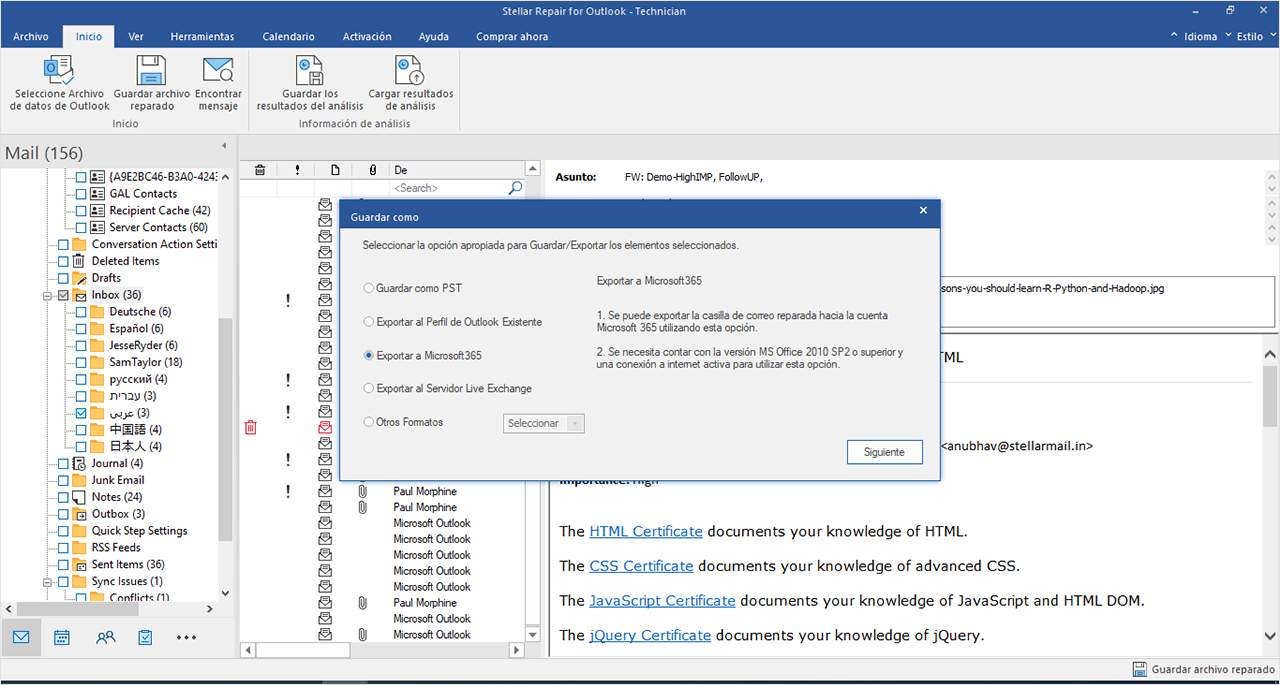Click Guardar los resultados del análisis icon

coord(309,71)
